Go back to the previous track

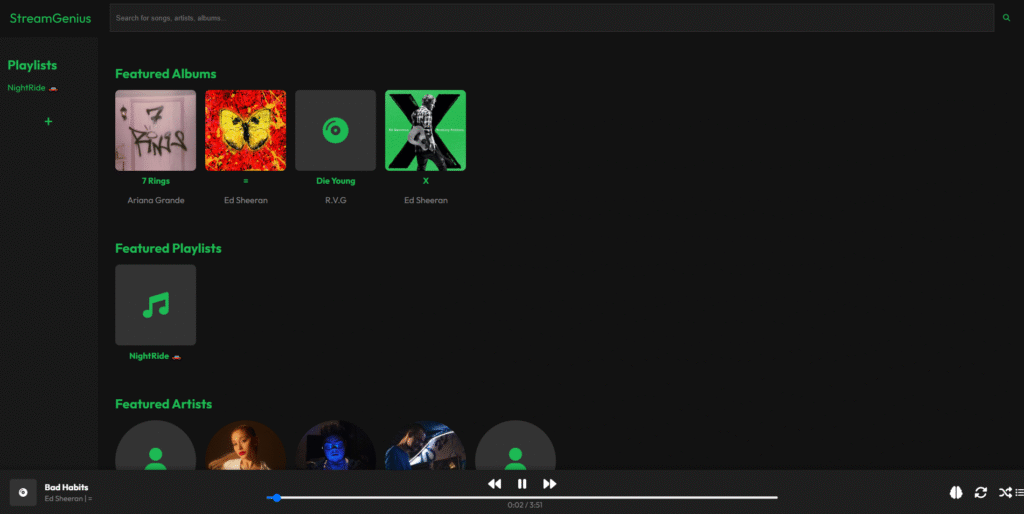pyautogui.click(x=494, y=484)
